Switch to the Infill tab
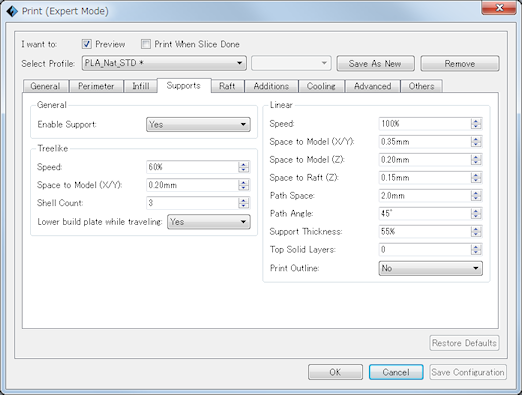 click(x=140, y=86)
